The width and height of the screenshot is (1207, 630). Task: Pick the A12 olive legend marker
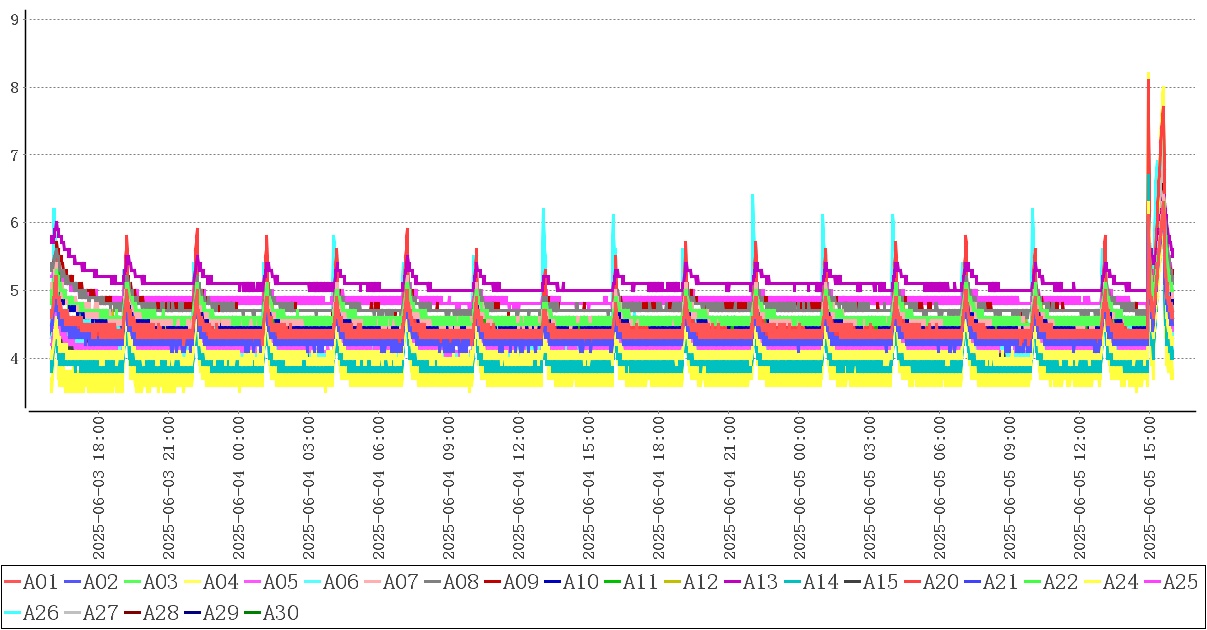[x=672, y=582]
